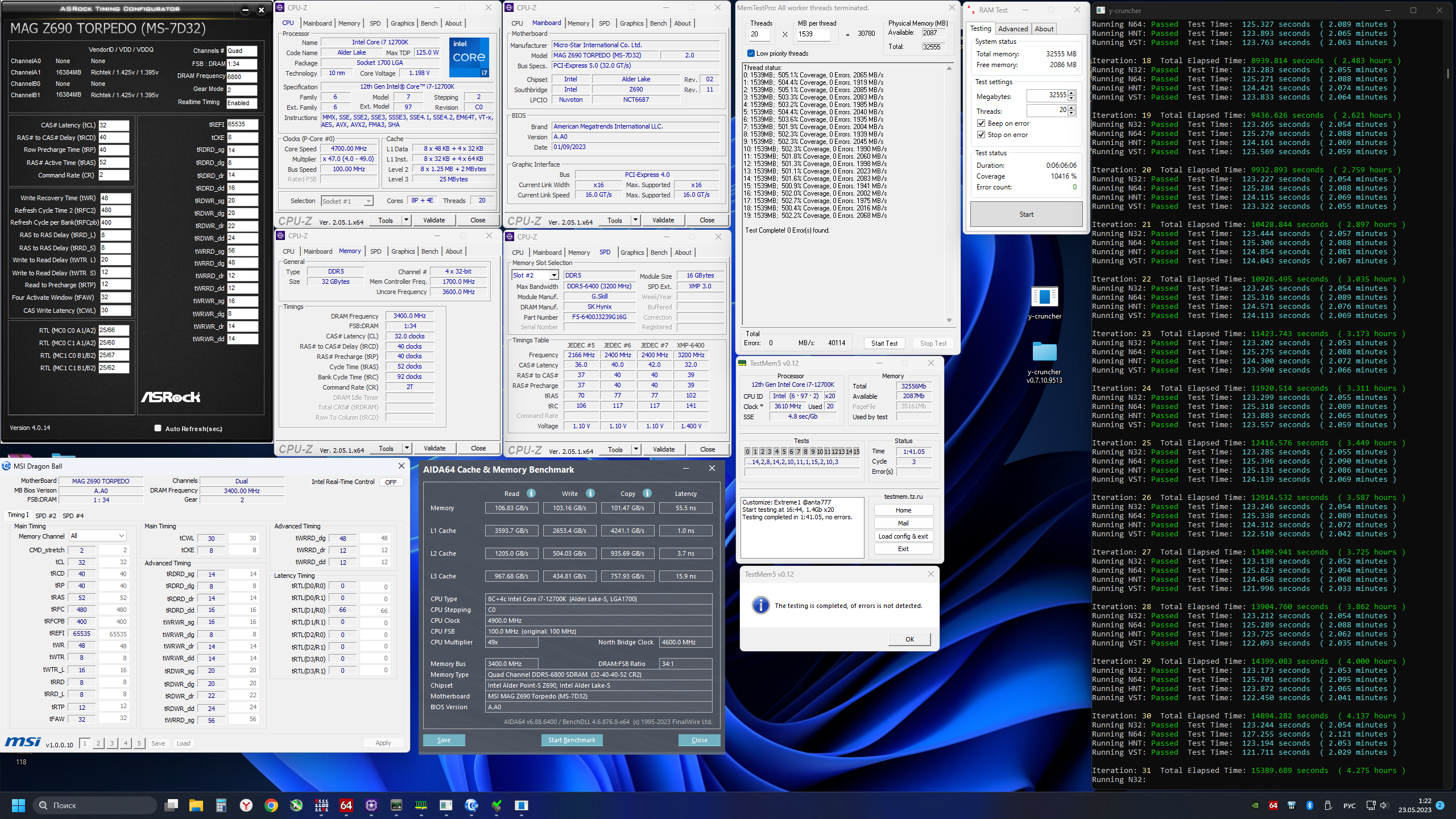Open the NVIDIA tray icon
This screenshot has height=819, width=1456.
1255,805
